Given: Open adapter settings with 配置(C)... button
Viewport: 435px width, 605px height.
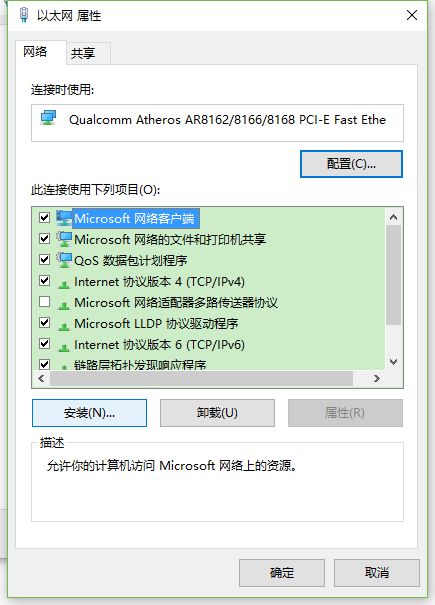Looking at the screenshot, I should (x=351, y=164).
